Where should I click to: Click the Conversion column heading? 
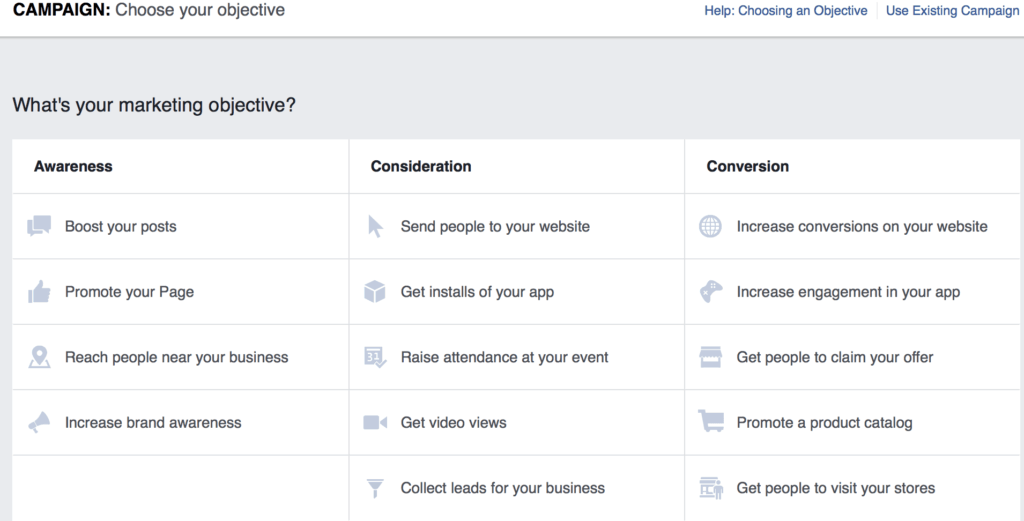[747, 166]
